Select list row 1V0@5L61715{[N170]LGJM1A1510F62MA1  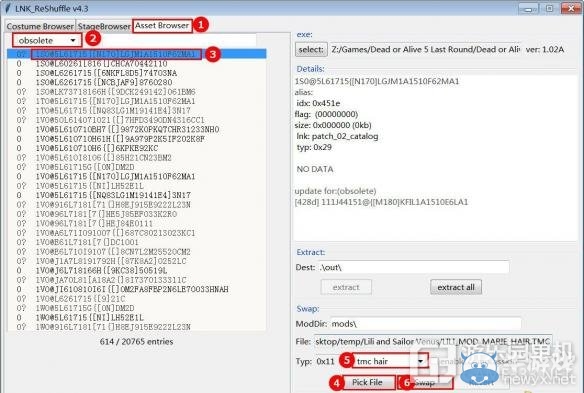(137, 177)
